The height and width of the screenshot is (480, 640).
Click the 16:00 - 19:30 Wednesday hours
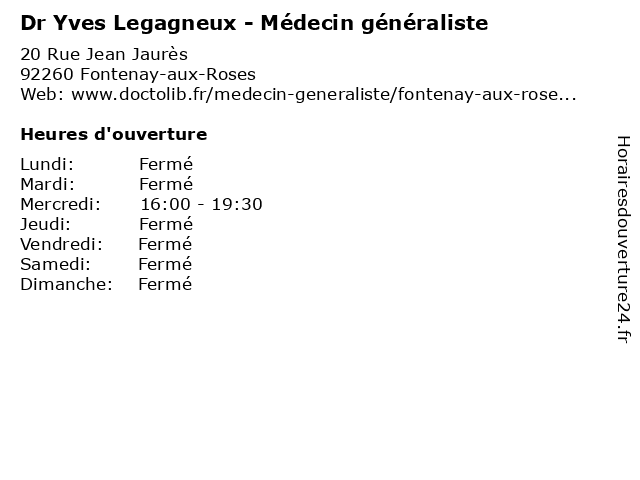[x=201, y=204]
